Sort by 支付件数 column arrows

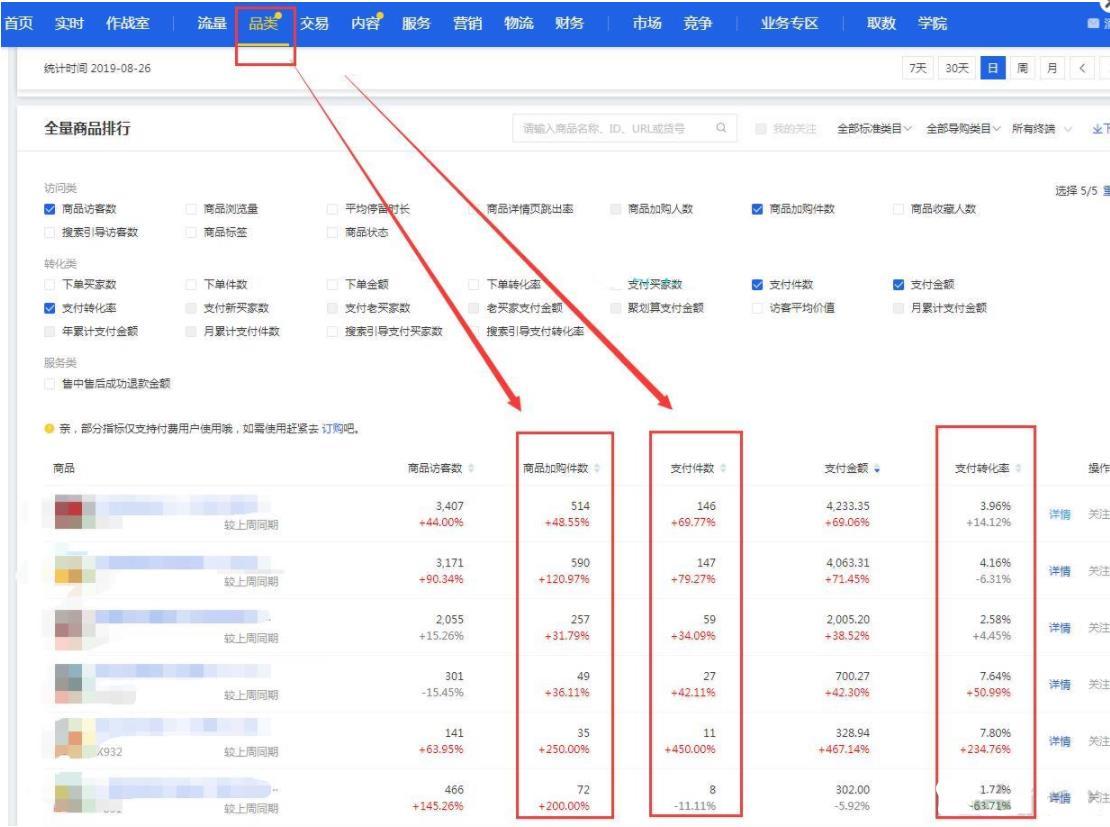723,469
